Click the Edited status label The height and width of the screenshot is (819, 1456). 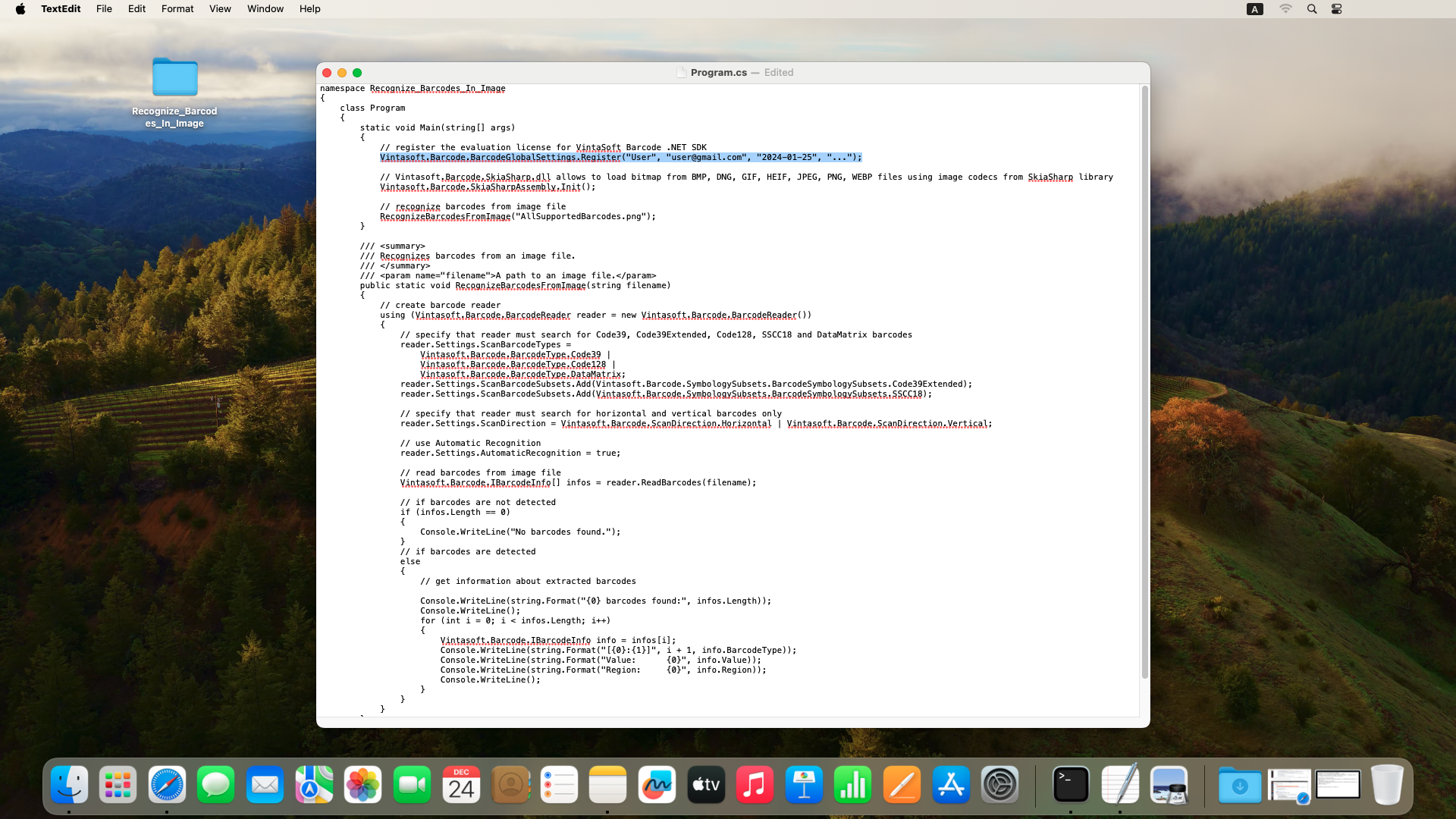pyautogui.click(x=779, y=73)
